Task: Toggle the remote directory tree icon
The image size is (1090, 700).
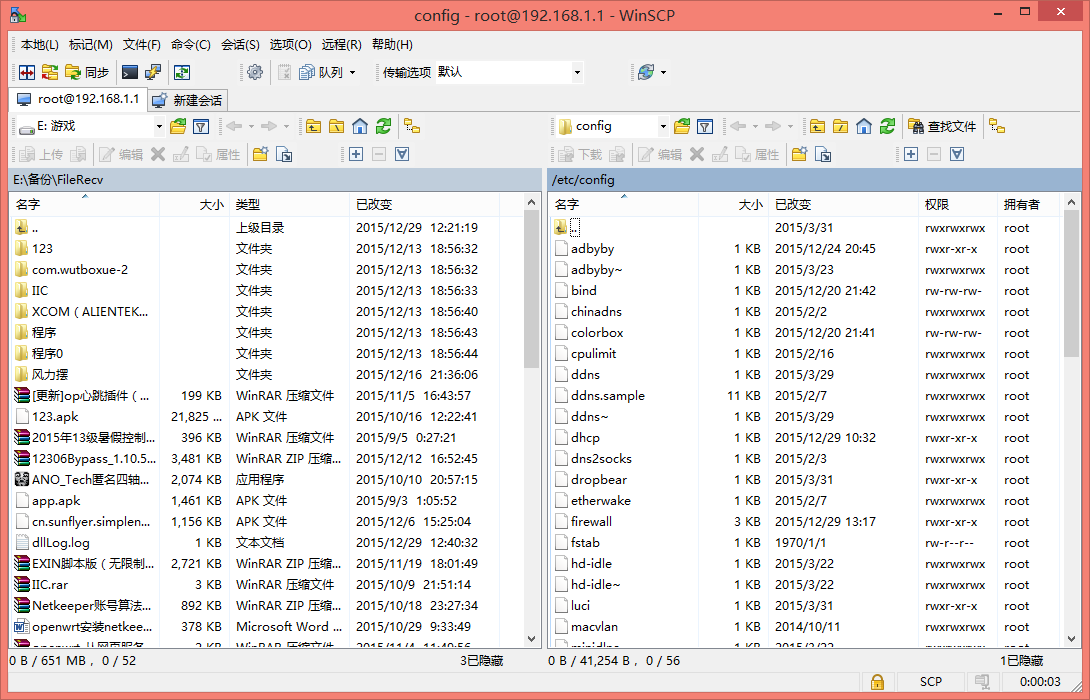Action: [998, 127]
